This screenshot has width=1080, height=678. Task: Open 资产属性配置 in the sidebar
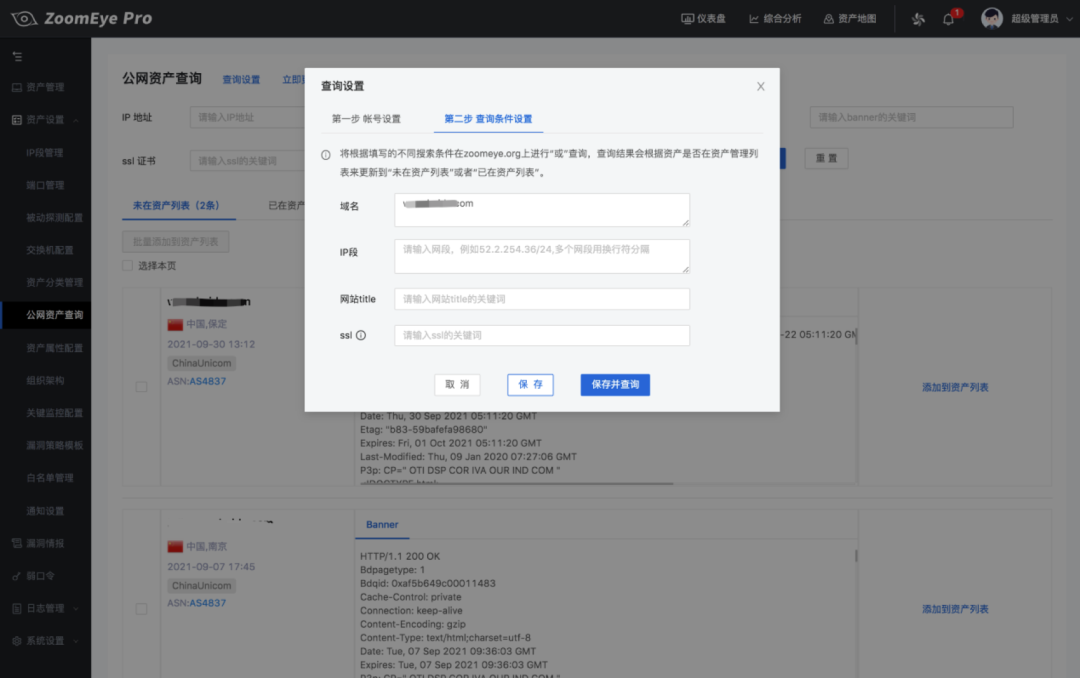[x=54, y=348]
